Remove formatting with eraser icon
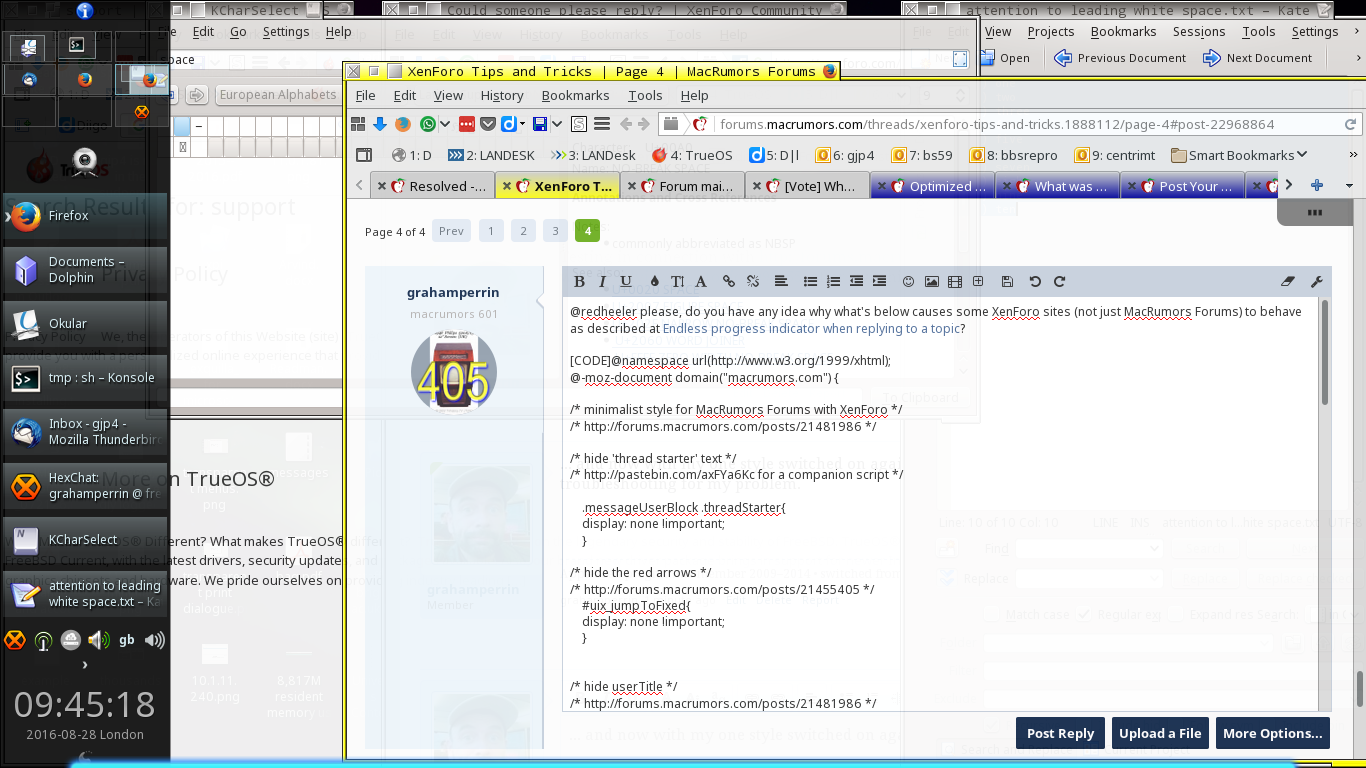The height and width of the screenshot is (768, 1366). 1288,282
